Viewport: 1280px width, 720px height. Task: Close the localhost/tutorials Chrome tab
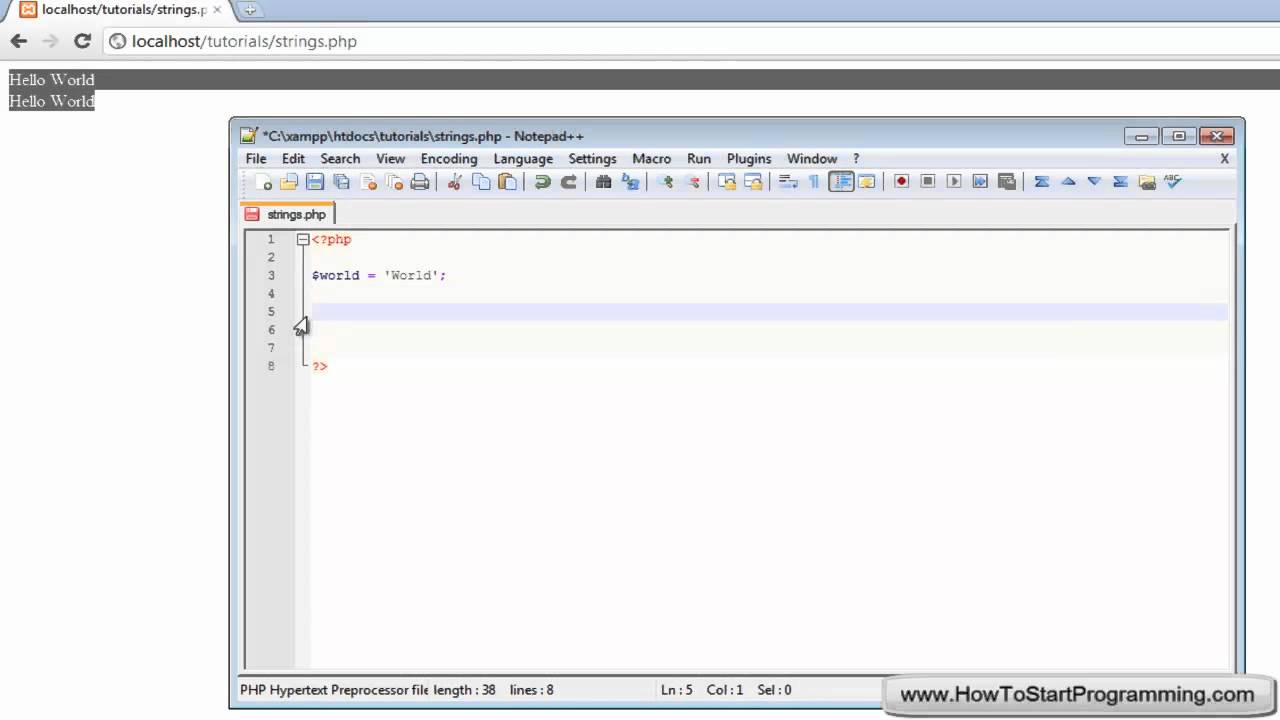tap(217, 9)
